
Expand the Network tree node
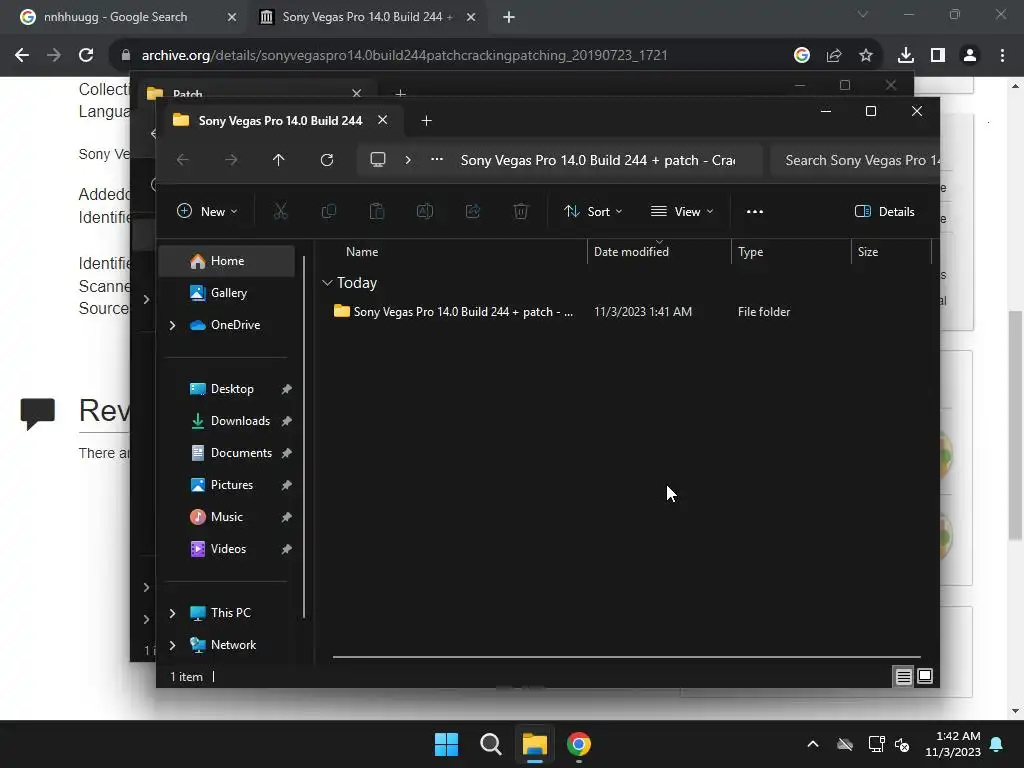click(172, 645)
